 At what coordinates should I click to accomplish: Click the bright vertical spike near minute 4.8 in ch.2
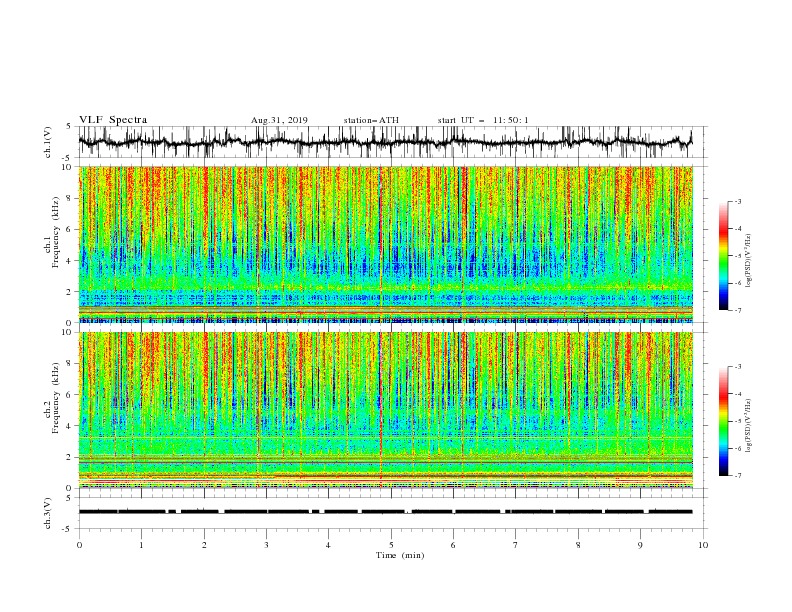(x=380, y=409)
